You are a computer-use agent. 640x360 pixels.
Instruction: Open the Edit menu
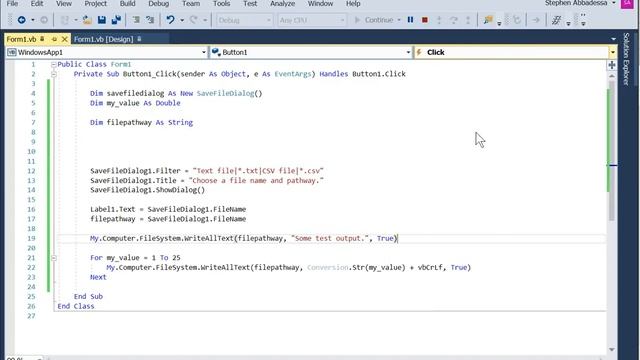(x=37, y=4)
